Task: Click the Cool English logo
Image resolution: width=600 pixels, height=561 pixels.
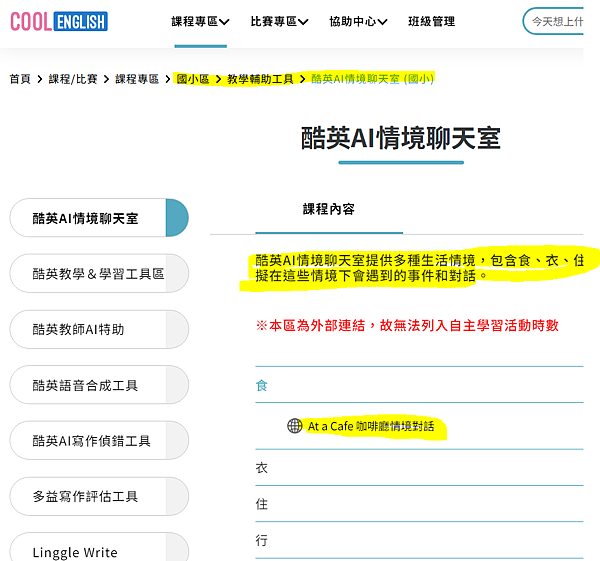Action: tap(59, 21)
